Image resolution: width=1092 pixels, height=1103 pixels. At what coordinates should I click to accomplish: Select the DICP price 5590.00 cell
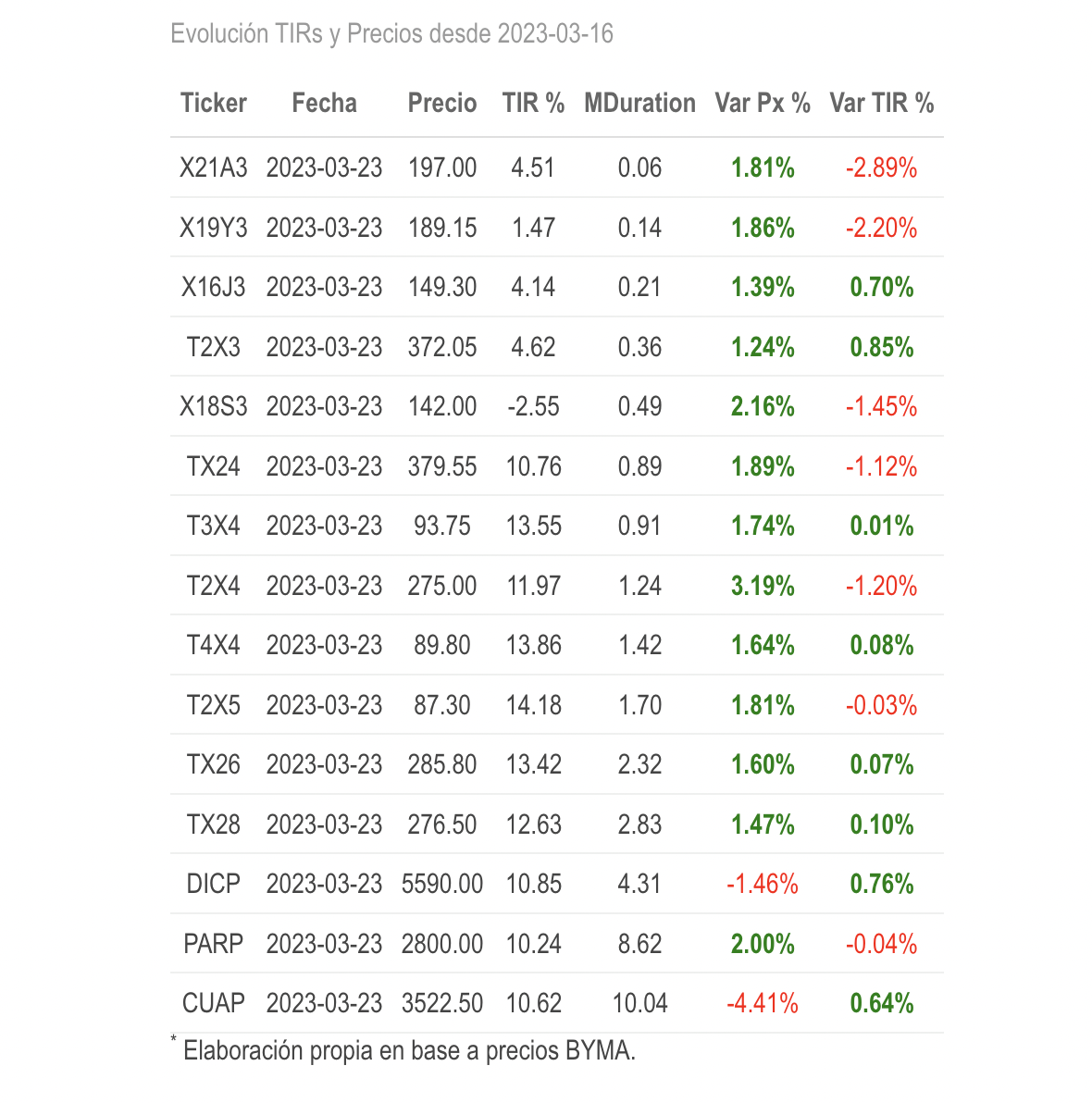pyautogui.click(x=442, y=884)
